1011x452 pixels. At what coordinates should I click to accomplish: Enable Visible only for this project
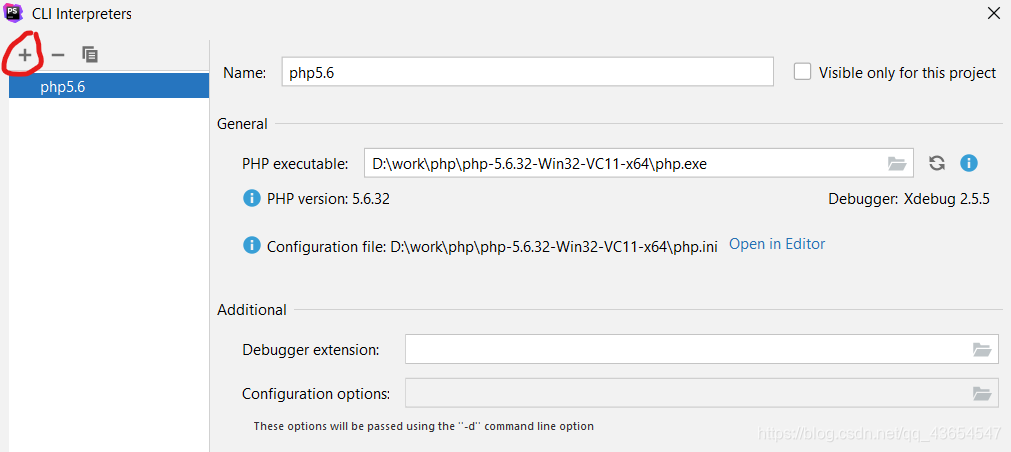click(802, 72)
